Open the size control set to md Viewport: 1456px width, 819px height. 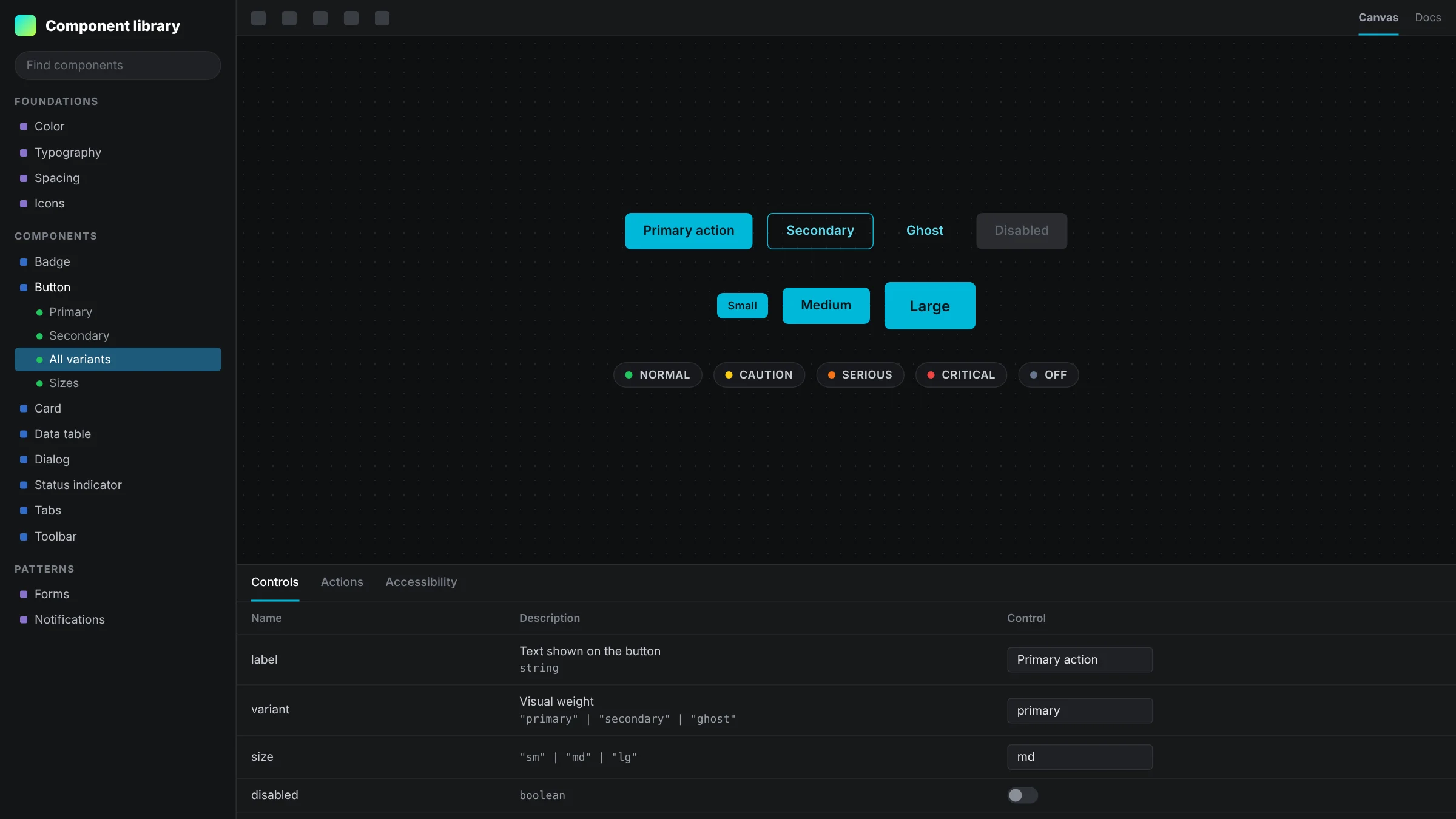1080,757
